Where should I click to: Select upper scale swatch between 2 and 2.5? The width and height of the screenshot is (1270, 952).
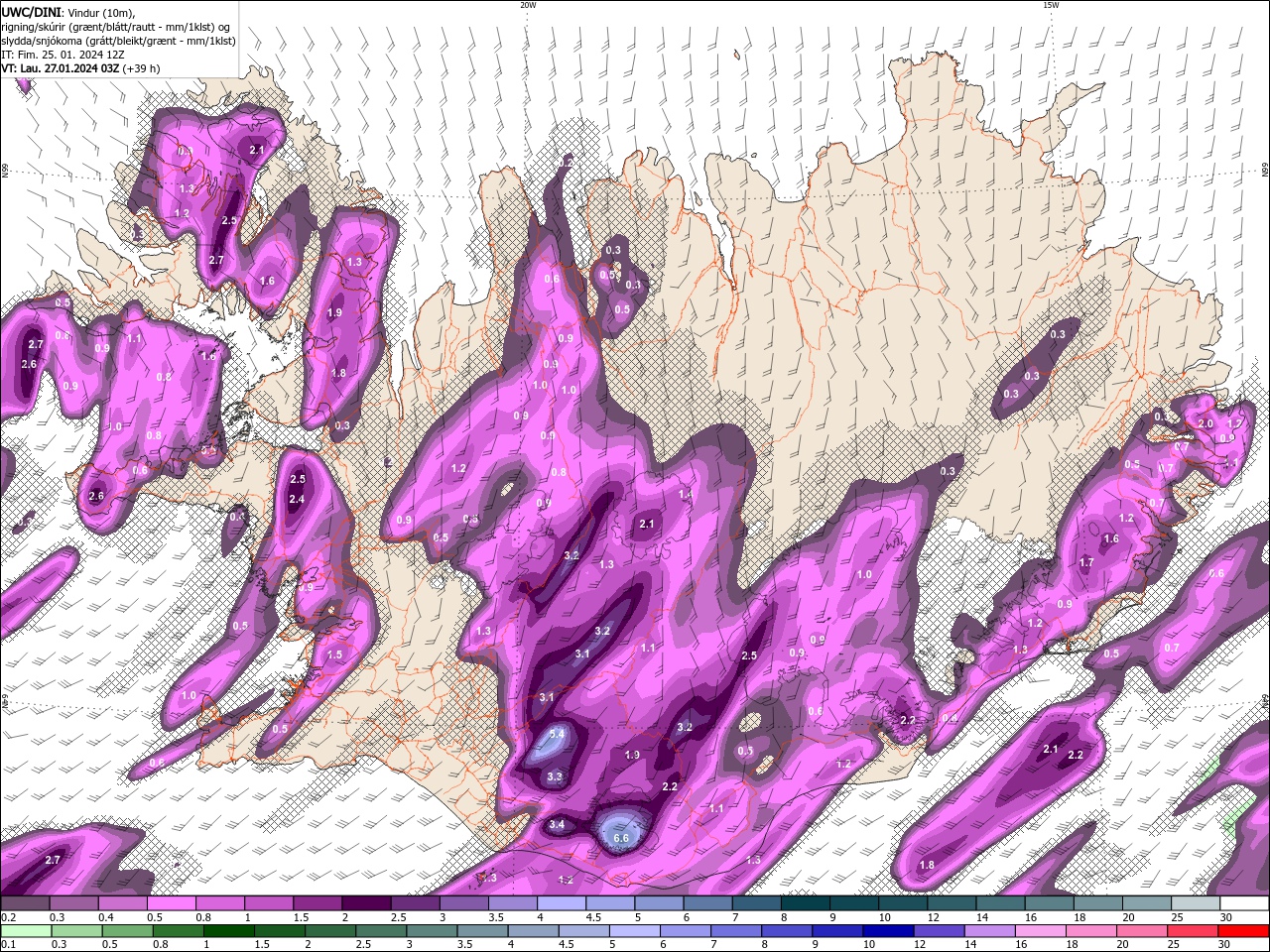366,903
